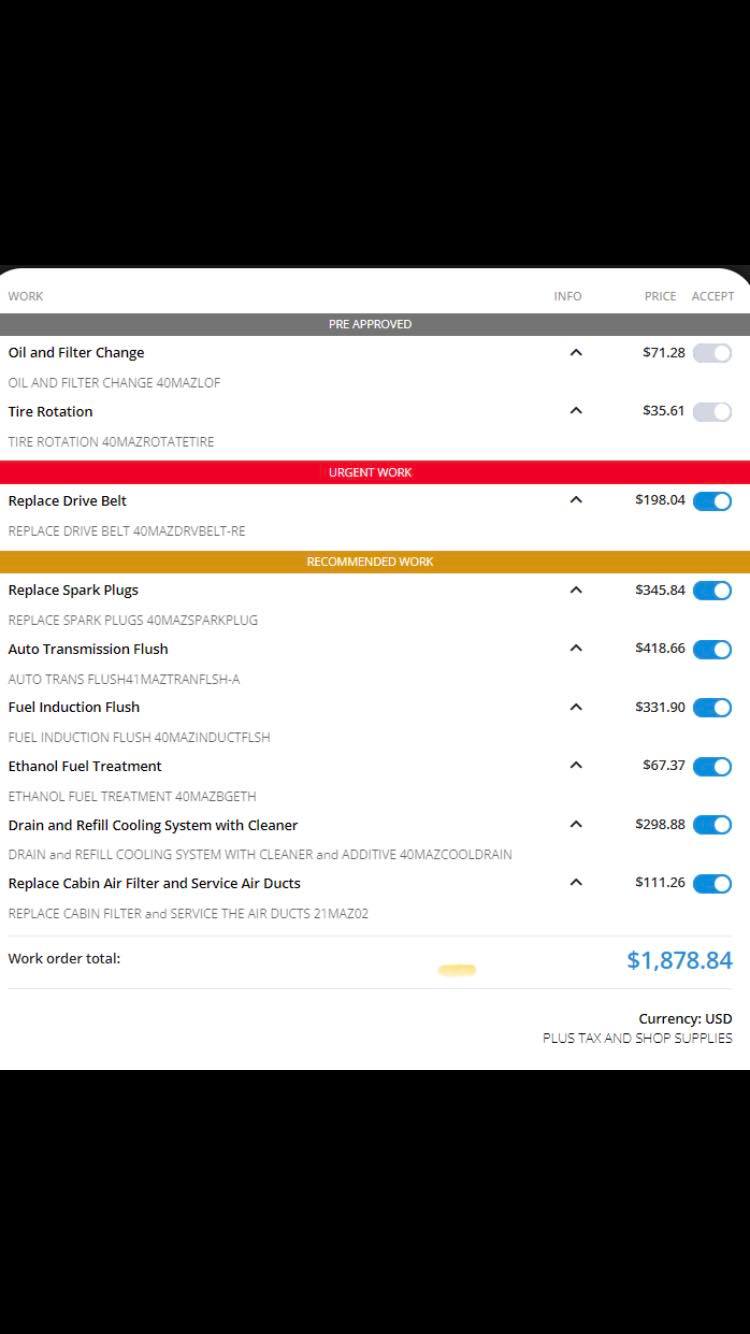Collapse Tire Rotation info details
This screenshot has width=750, height=1334.
576,410
